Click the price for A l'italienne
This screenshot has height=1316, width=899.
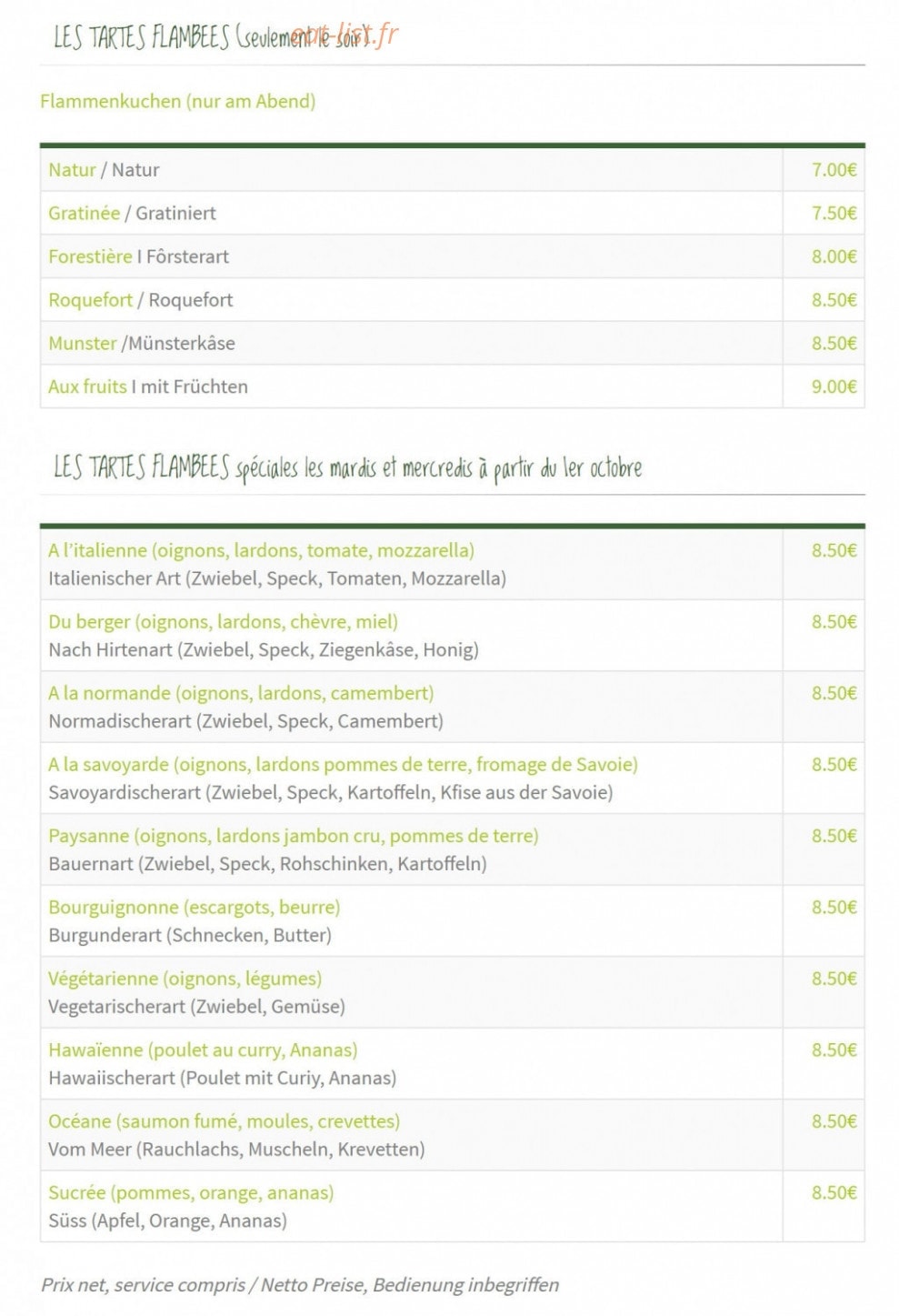point(834,550)
